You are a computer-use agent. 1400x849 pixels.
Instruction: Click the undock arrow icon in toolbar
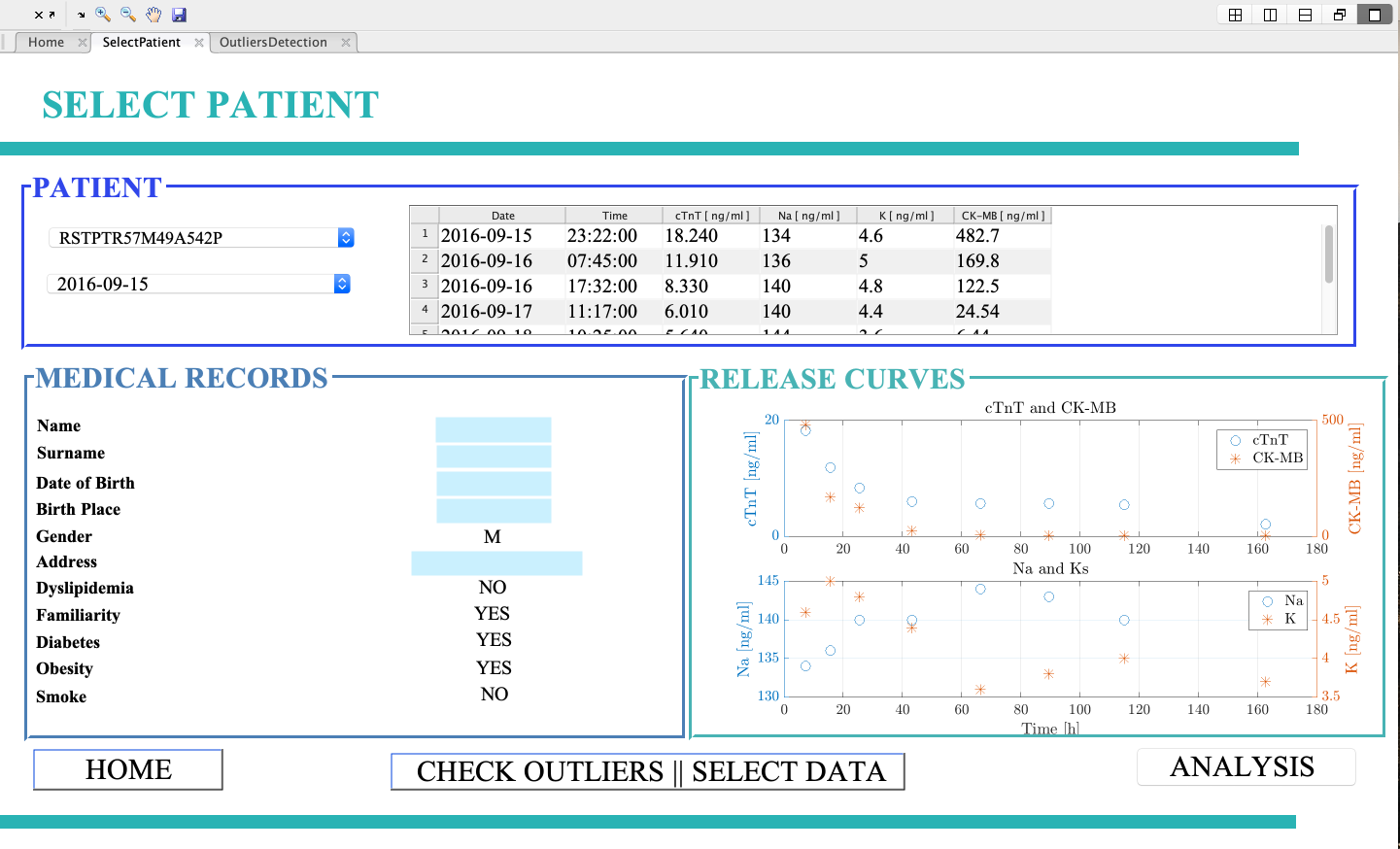click(51, 15)
